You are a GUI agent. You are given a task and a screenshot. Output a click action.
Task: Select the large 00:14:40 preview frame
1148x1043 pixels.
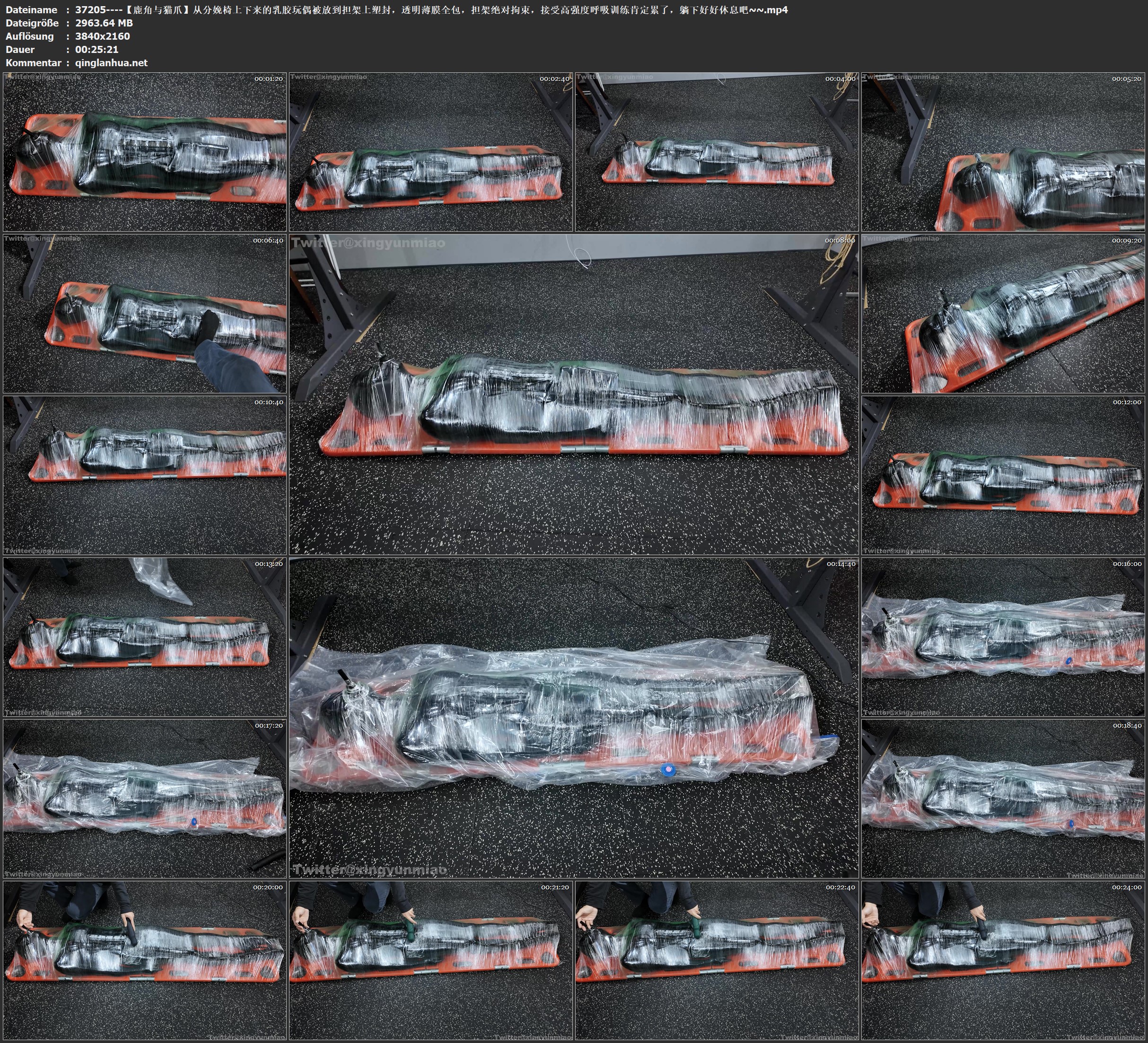point(573,717)
